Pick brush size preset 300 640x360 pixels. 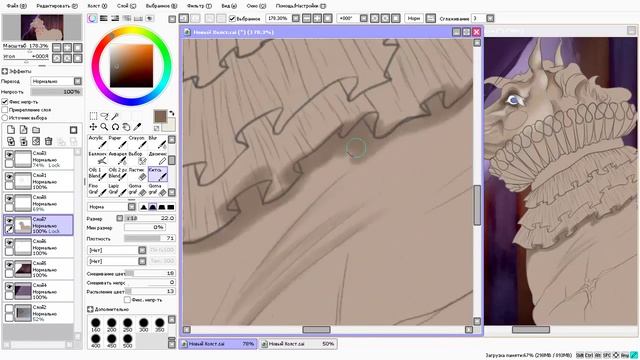point(143,325)
